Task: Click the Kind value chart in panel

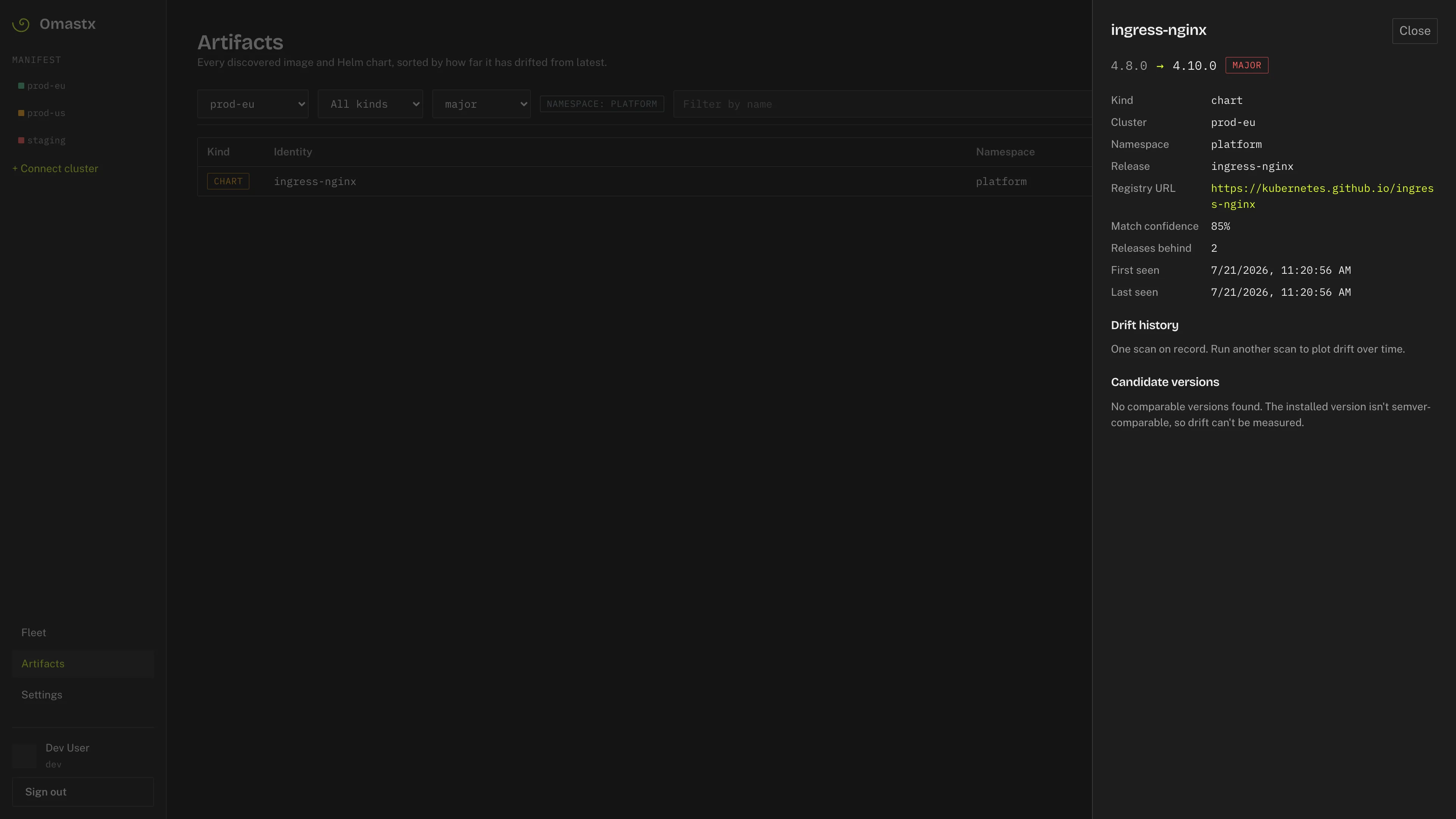Action: click(1227, 100)
